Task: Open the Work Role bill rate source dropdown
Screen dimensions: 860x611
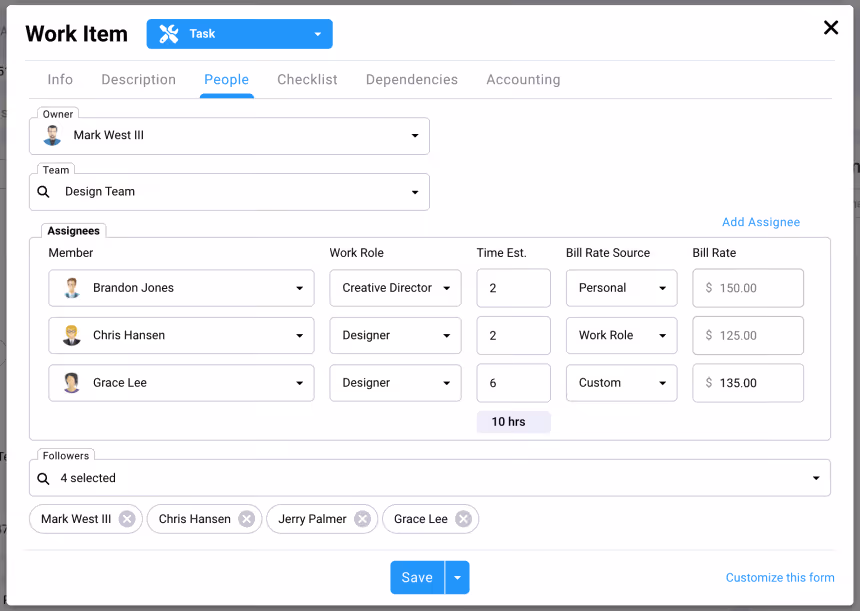Action: tap(621, 335)
